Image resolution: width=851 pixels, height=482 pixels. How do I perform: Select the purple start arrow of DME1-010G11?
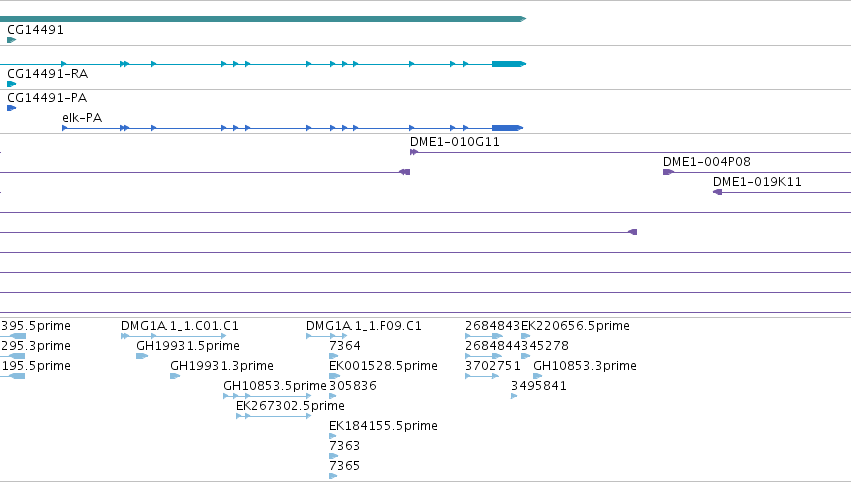tap(414, 153)
